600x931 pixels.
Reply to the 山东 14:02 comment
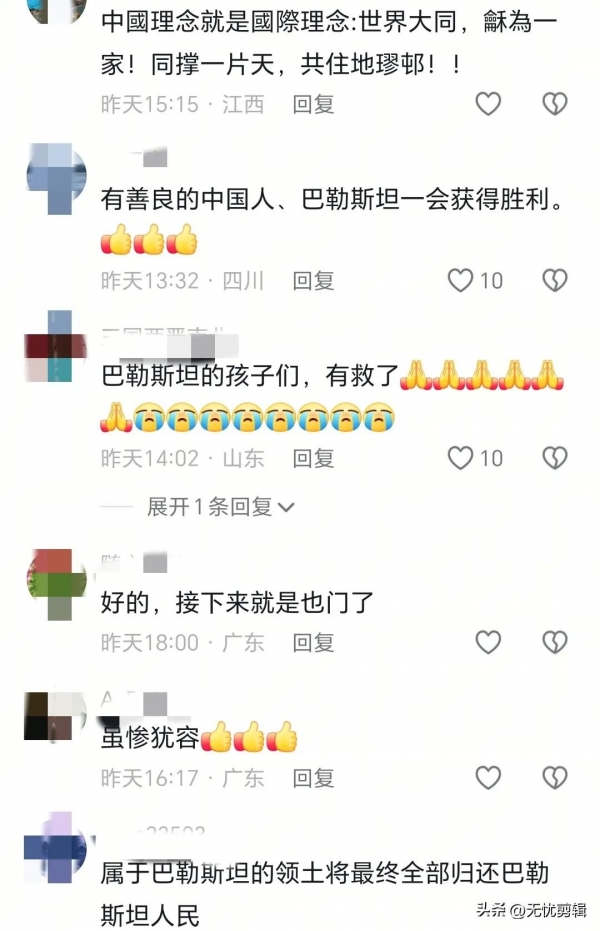[x=313, y=458]
